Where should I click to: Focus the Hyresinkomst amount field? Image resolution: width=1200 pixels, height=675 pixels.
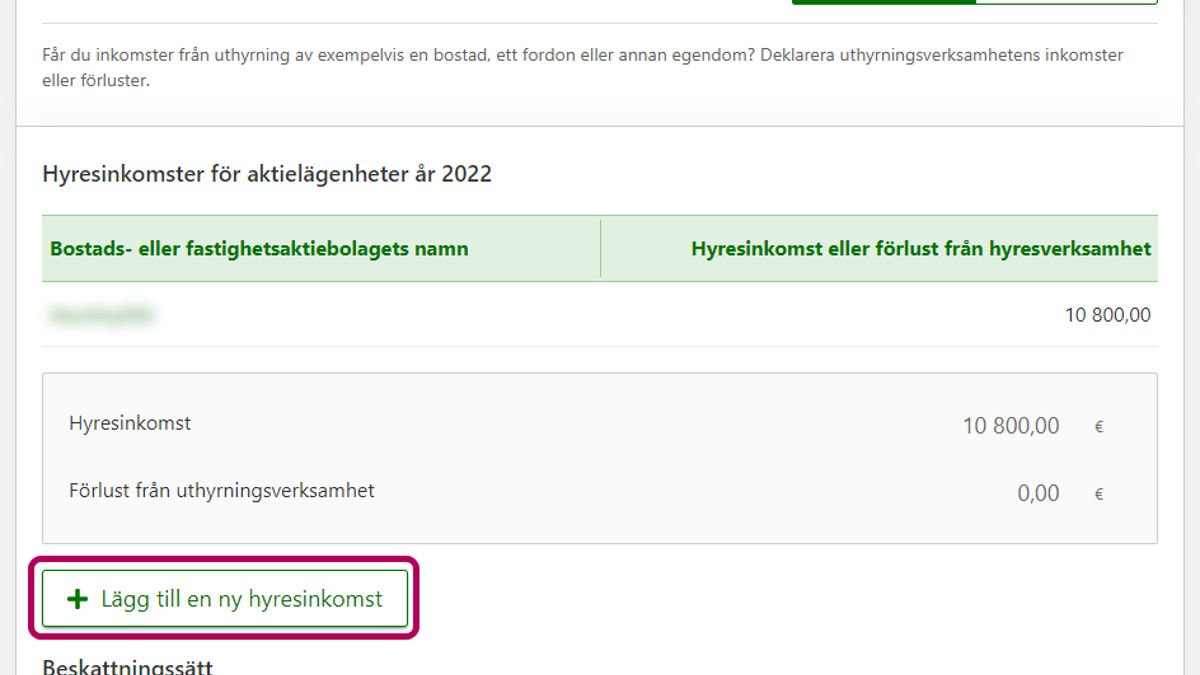click(1010, 426)
